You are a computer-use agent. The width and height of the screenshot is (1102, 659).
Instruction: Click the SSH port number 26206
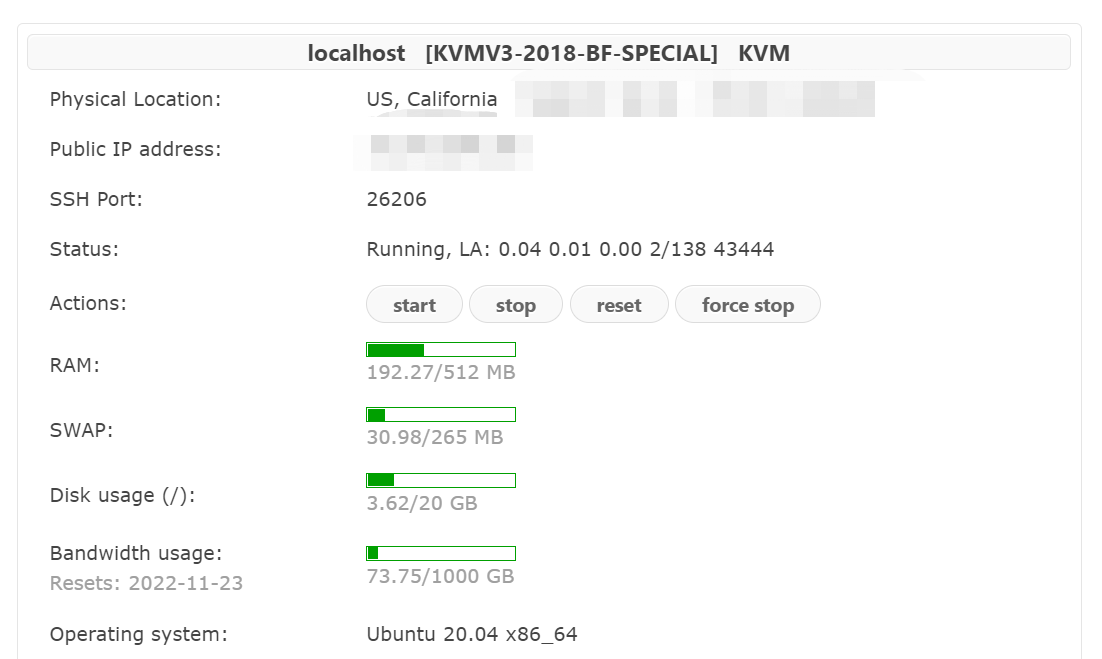397,199
